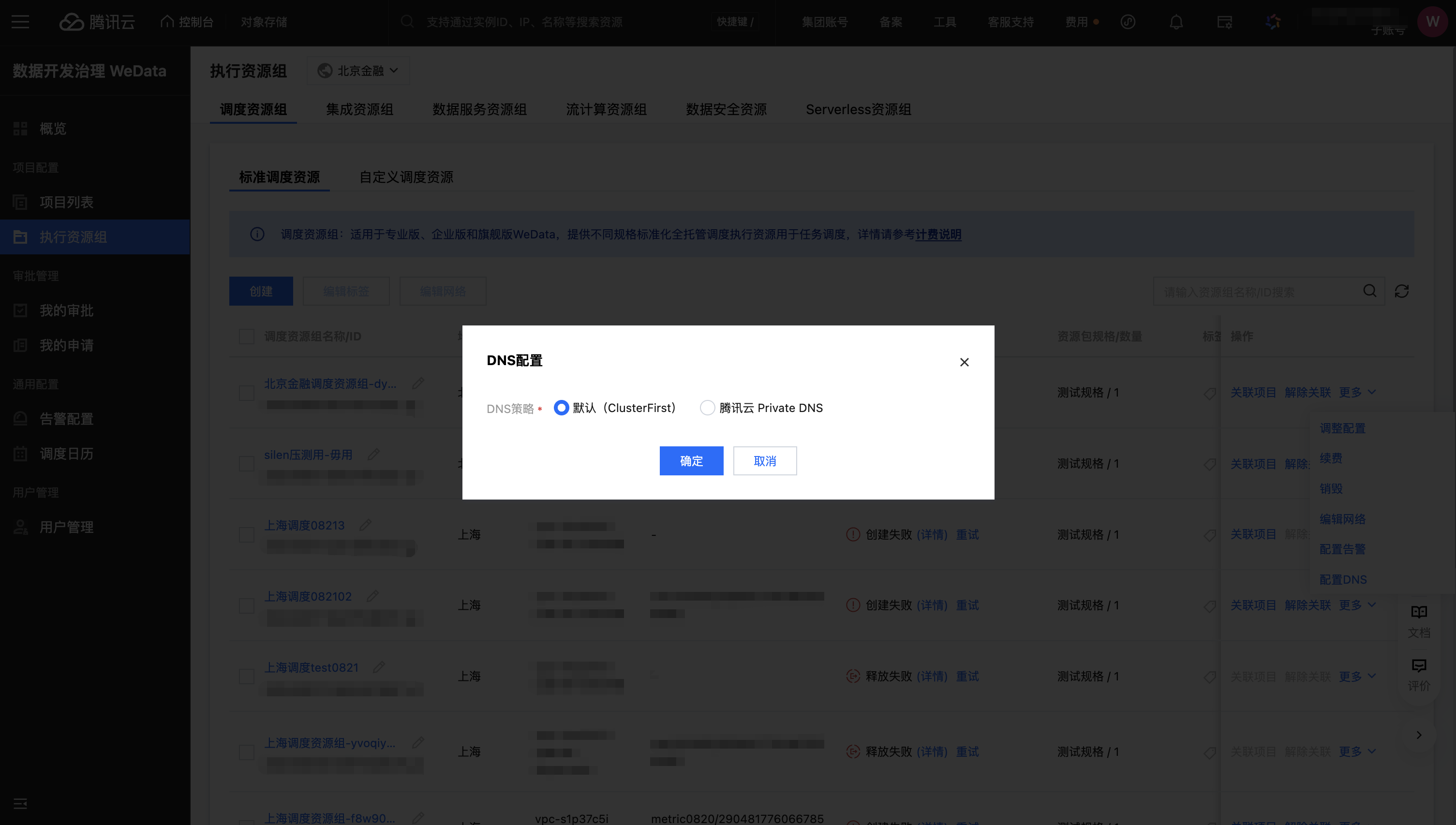Close the DNS配置 dialog with X
This screenshot has height=825, width=1456.
pyautogui.click(x=964, y=362)
